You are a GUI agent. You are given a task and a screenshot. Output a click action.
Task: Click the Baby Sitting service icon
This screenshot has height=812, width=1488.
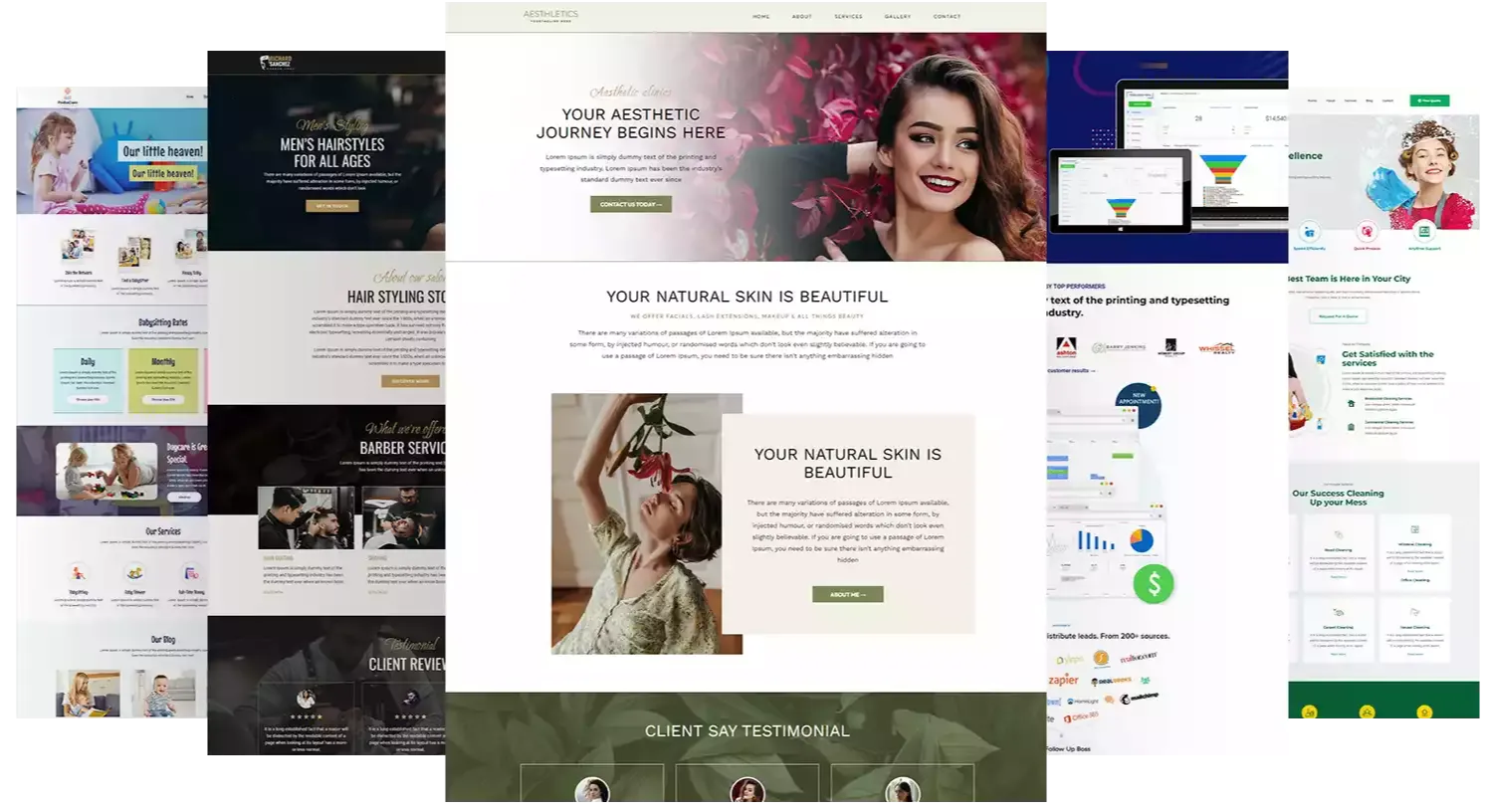click(x=77, y=572)
